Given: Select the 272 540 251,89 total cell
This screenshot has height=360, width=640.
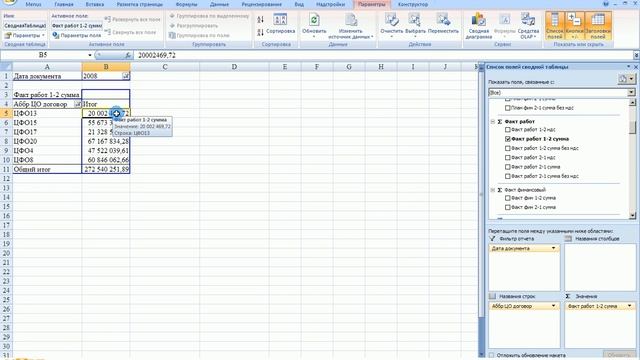Looking at the screenshot, I should click(x=106, y=169).
